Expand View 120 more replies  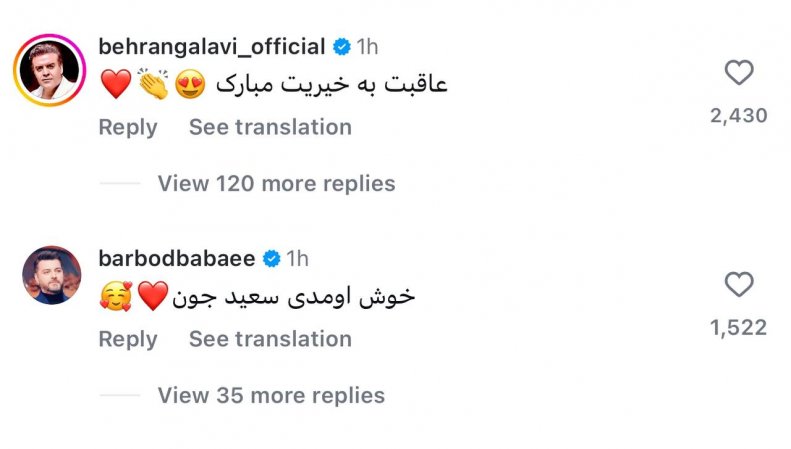pos(276,183)
